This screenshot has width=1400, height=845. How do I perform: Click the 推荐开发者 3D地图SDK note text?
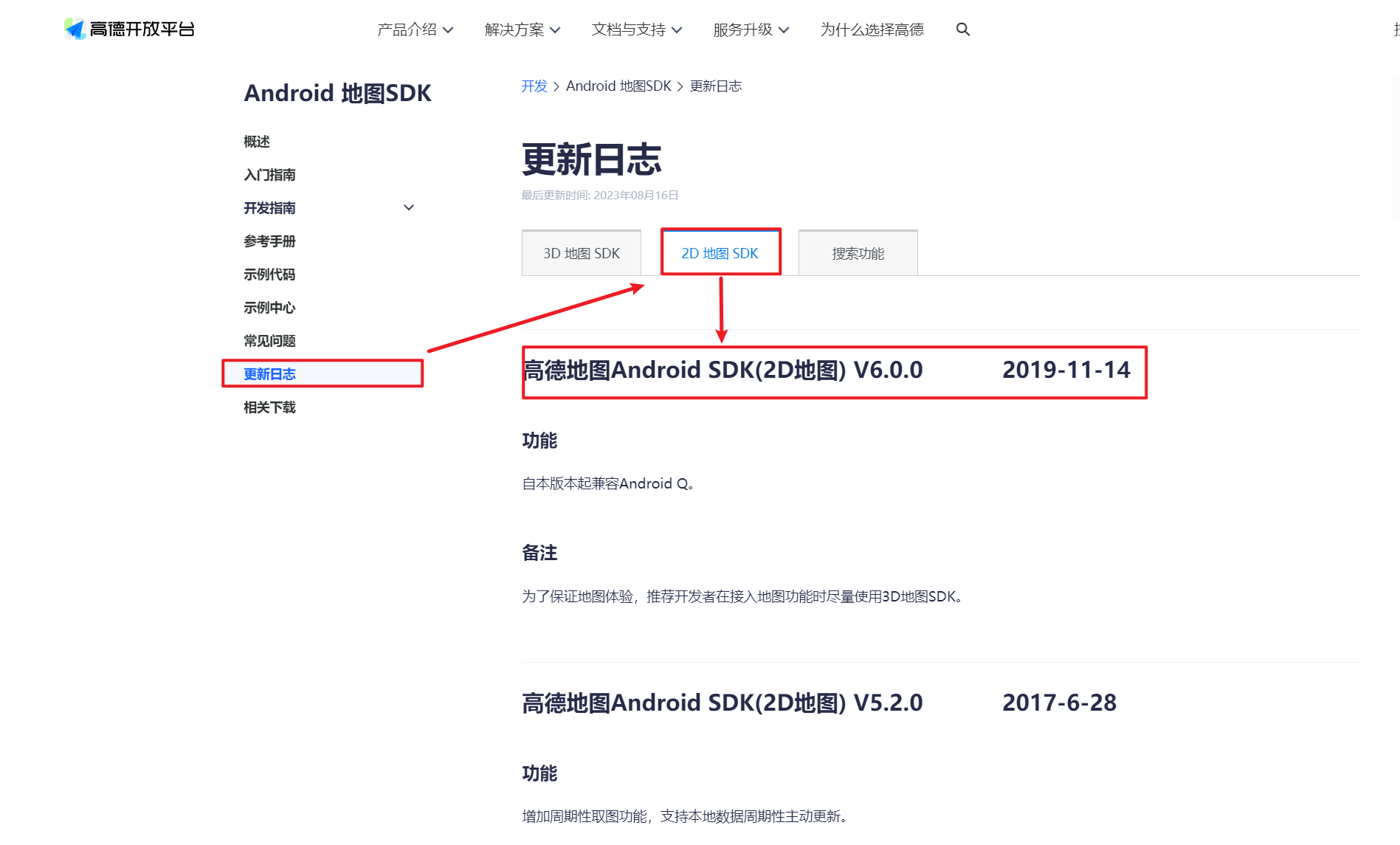[742, 596]
